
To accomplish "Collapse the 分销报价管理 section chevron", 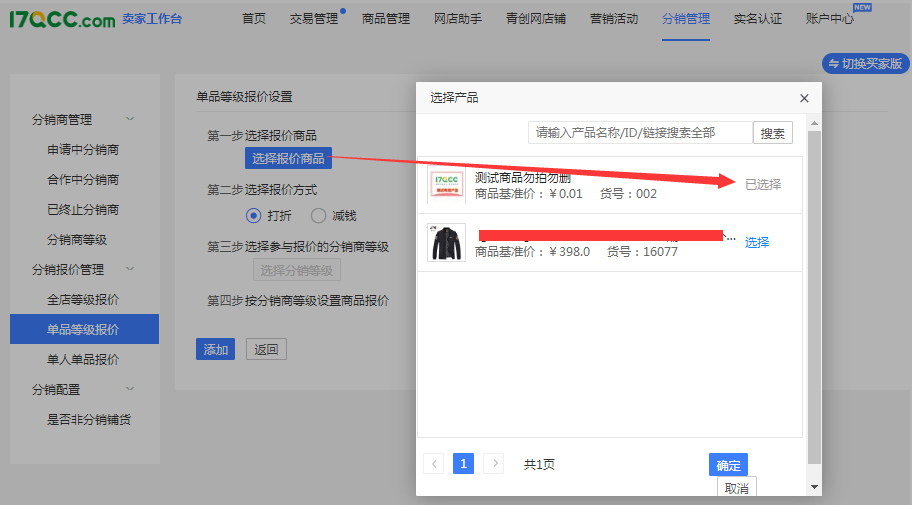I will coord(130,269).
